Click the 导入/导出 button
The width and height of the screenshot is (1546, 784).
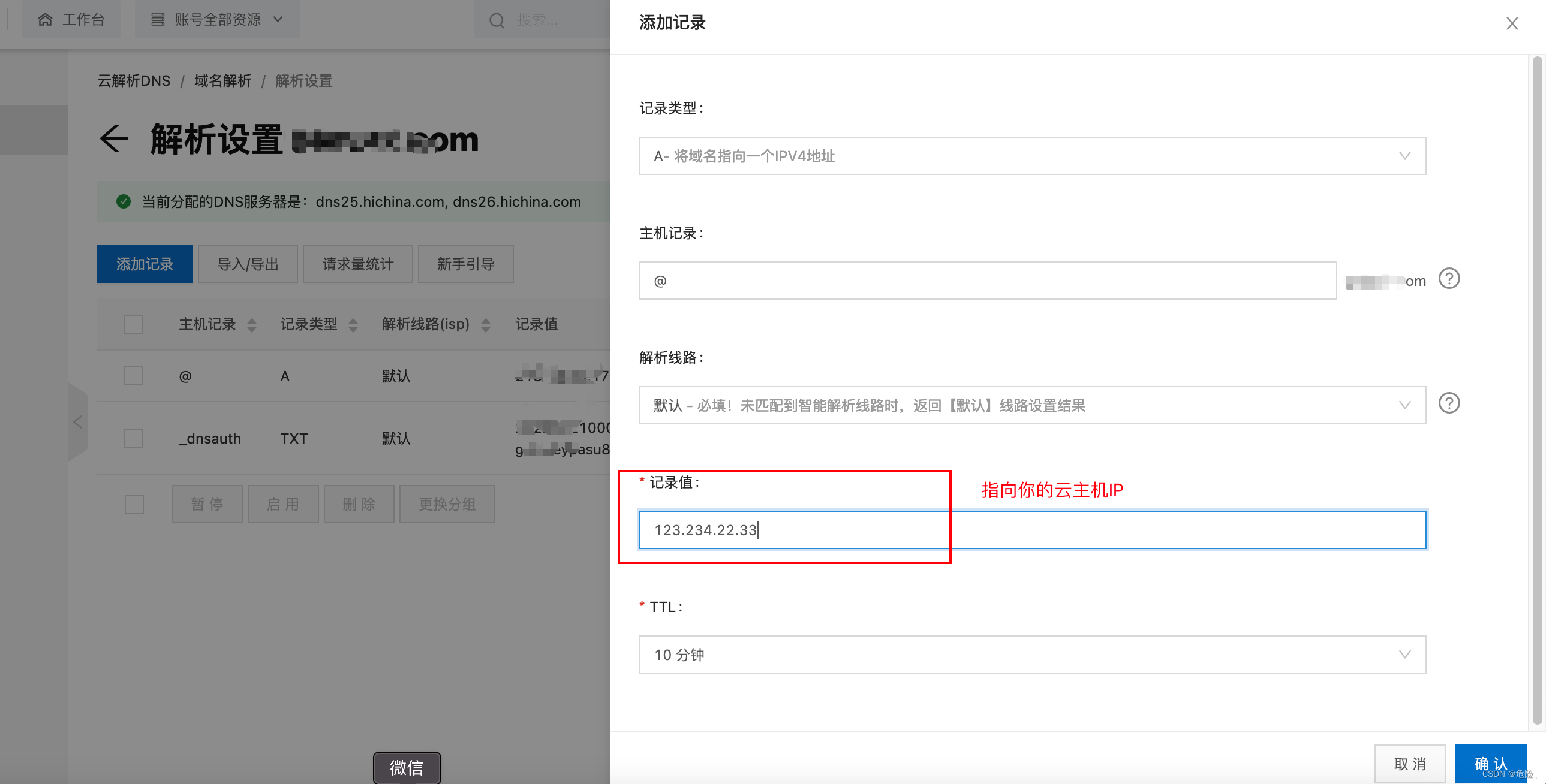point(248,264)
